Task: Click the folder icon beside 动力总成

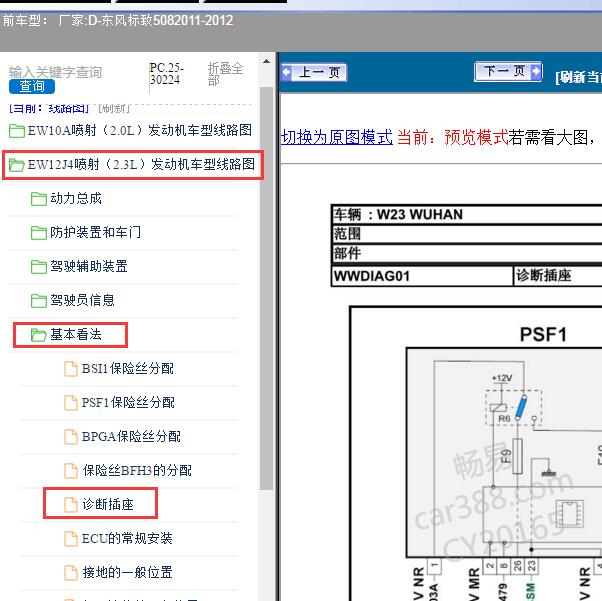Action: (39, 199)
